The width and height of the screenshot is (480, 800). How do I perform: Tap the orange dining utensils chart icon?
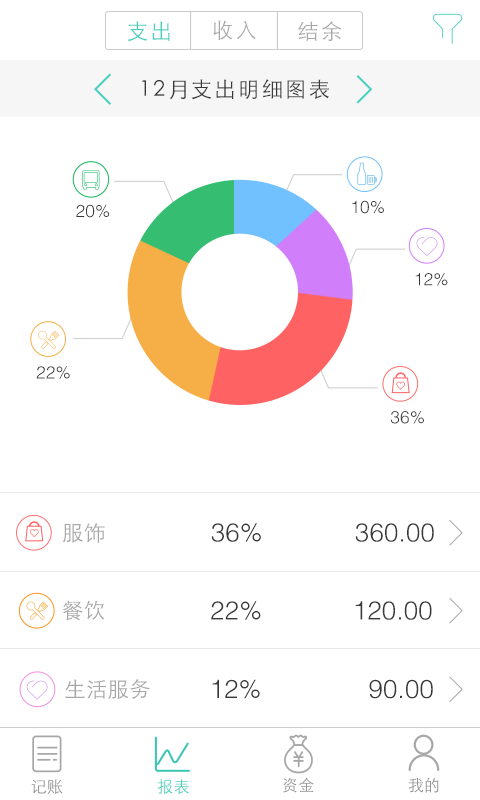coord(48,339)
